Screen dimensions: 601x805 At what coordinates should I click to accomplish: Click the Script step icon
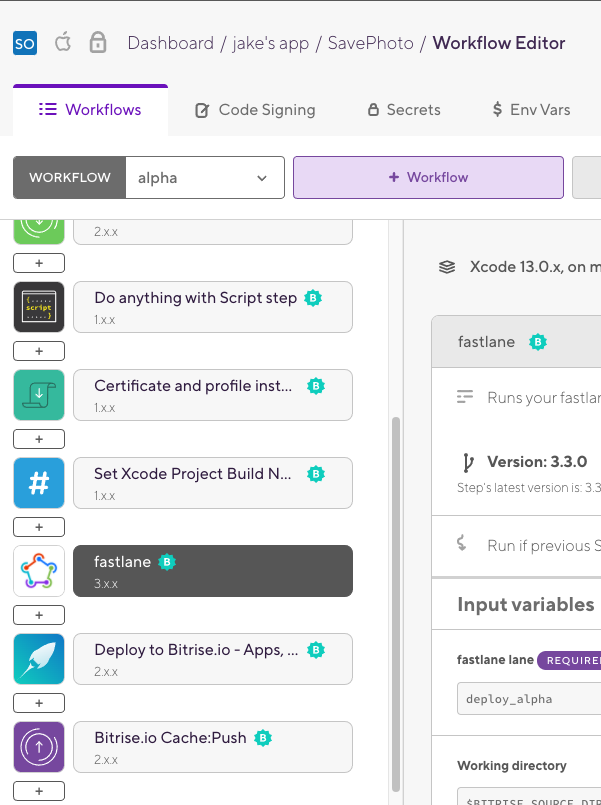[x=39, y=307]
